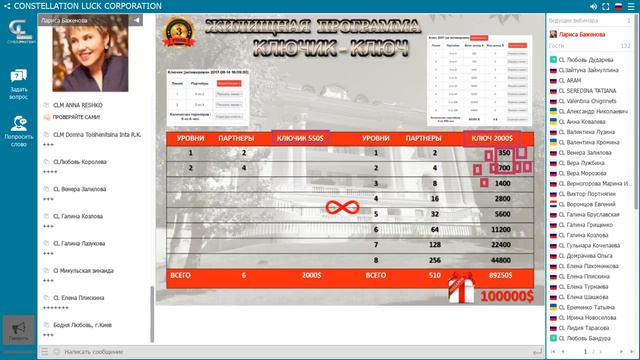640x360 pixels.
Task: Go to next guest list page arrow
Action: click(x=621, y=351)
